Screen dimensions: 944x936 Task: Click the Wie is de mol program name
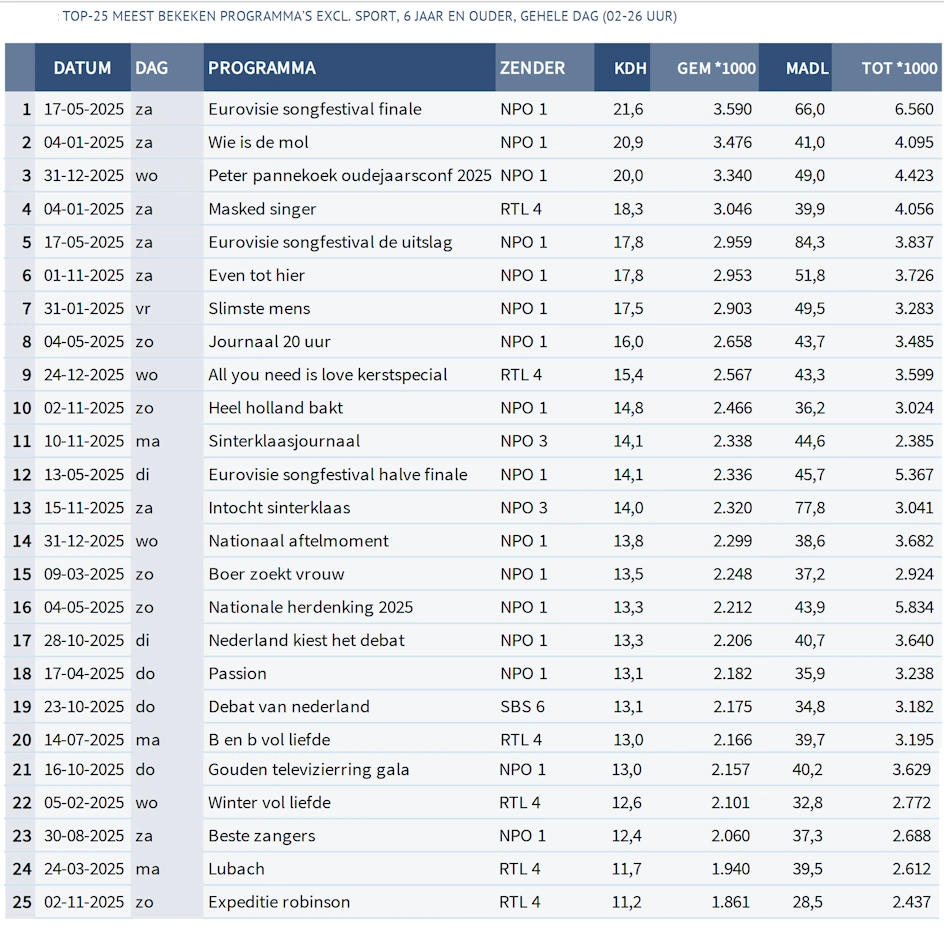point(258,143)
